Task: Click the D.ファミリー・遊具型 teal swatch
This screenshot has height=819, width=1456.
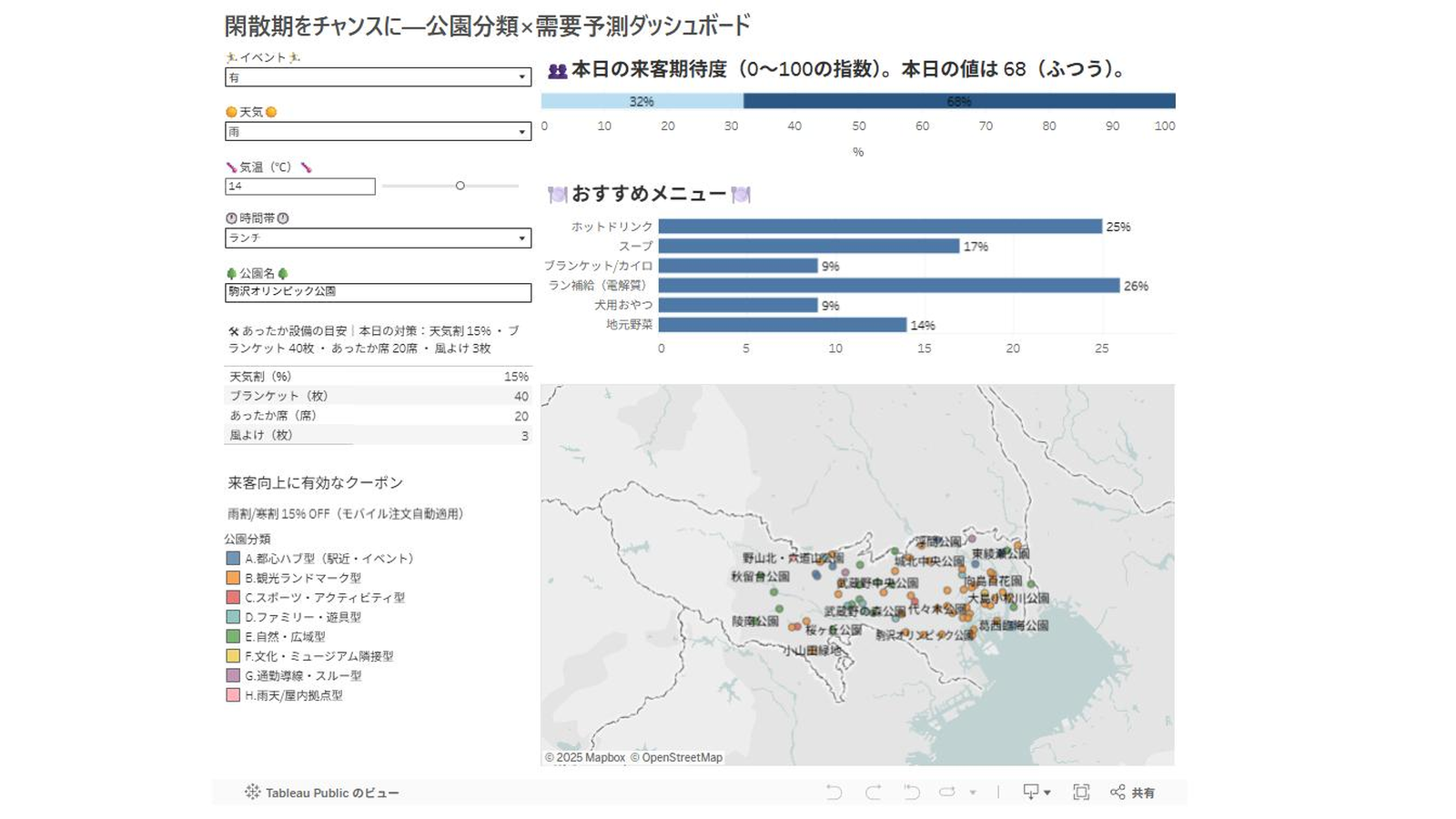Action: (x=233, y=617)
